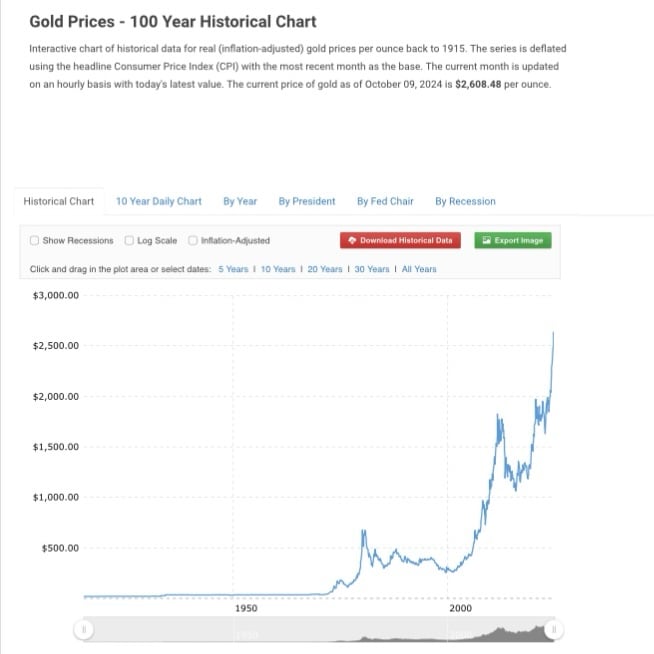This screenshot has width=654, height=654.
Task: Switch to the By Recession tab
Action: pyautogui.click(x=465, y=201)
